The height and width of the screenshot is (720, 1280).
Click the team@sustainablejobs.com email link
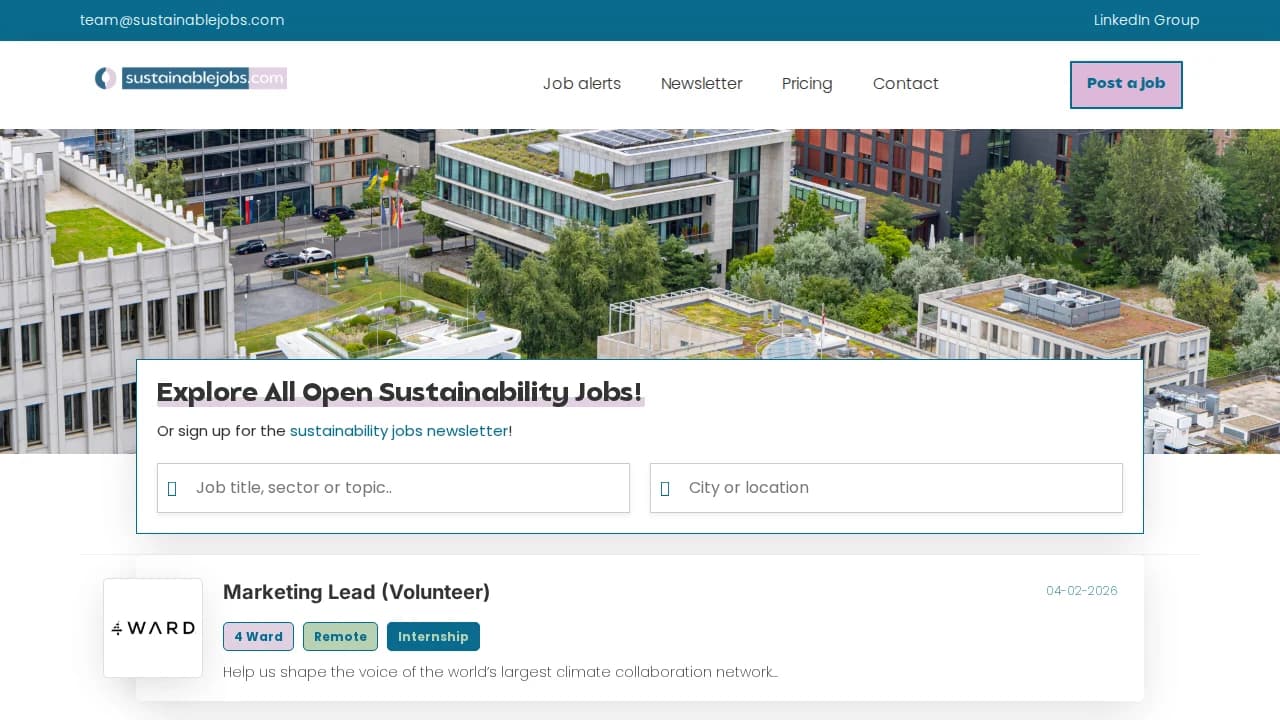click(182, 20)
